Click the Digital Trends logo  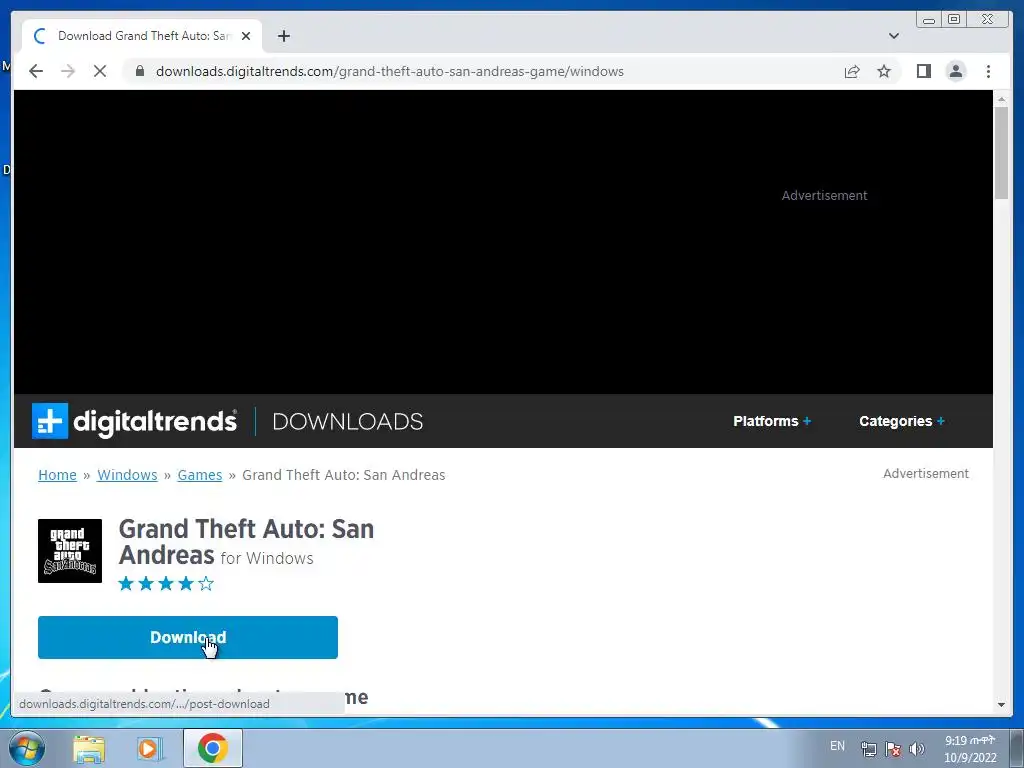pyautogui.click(x=135, y=421)
